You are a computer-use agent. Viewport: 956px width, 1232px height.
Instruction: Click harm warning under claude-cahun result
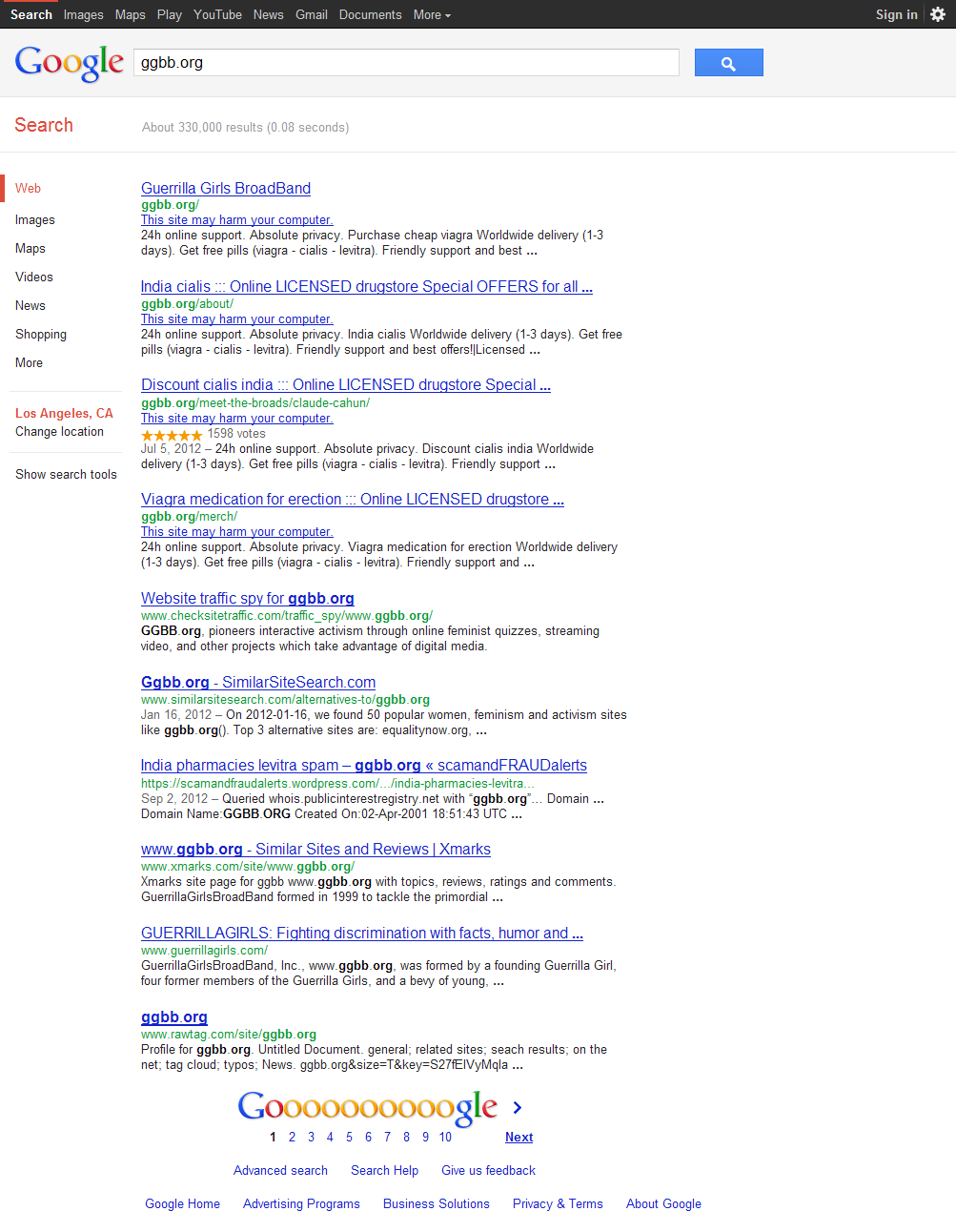coord(237,419)
